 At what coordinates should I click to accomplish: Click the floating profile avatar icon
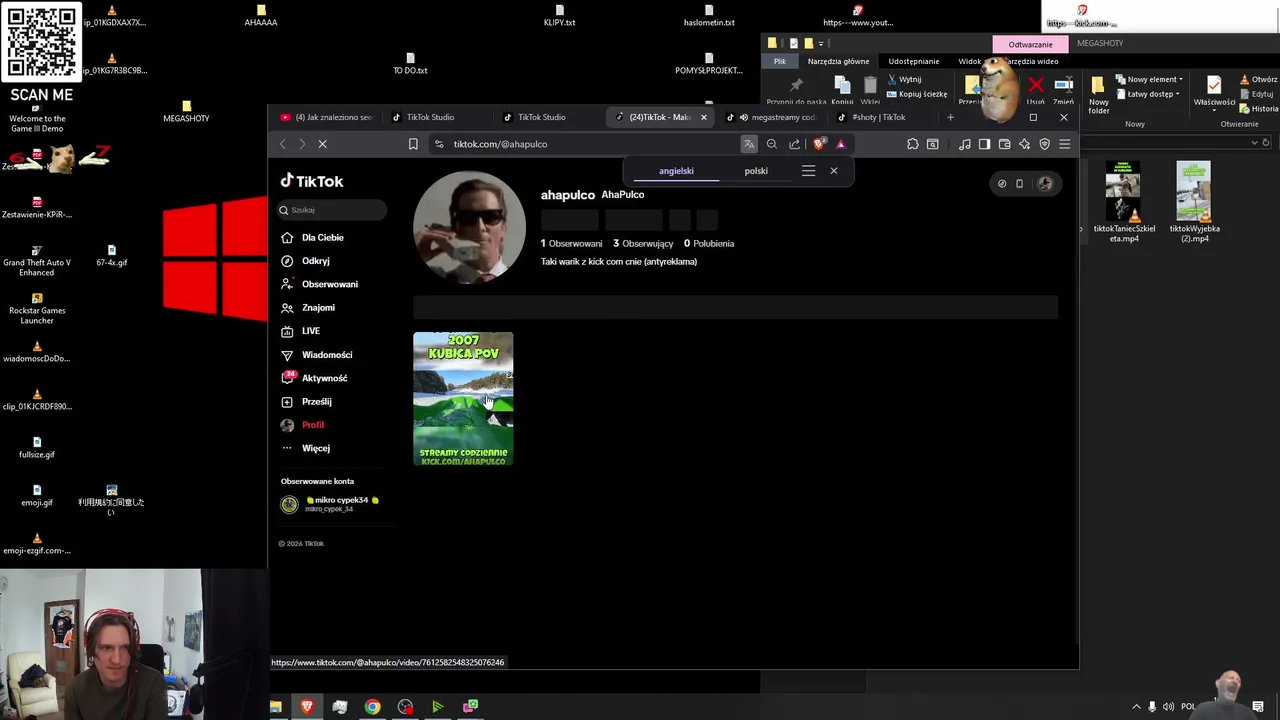tap(1045, 183)
